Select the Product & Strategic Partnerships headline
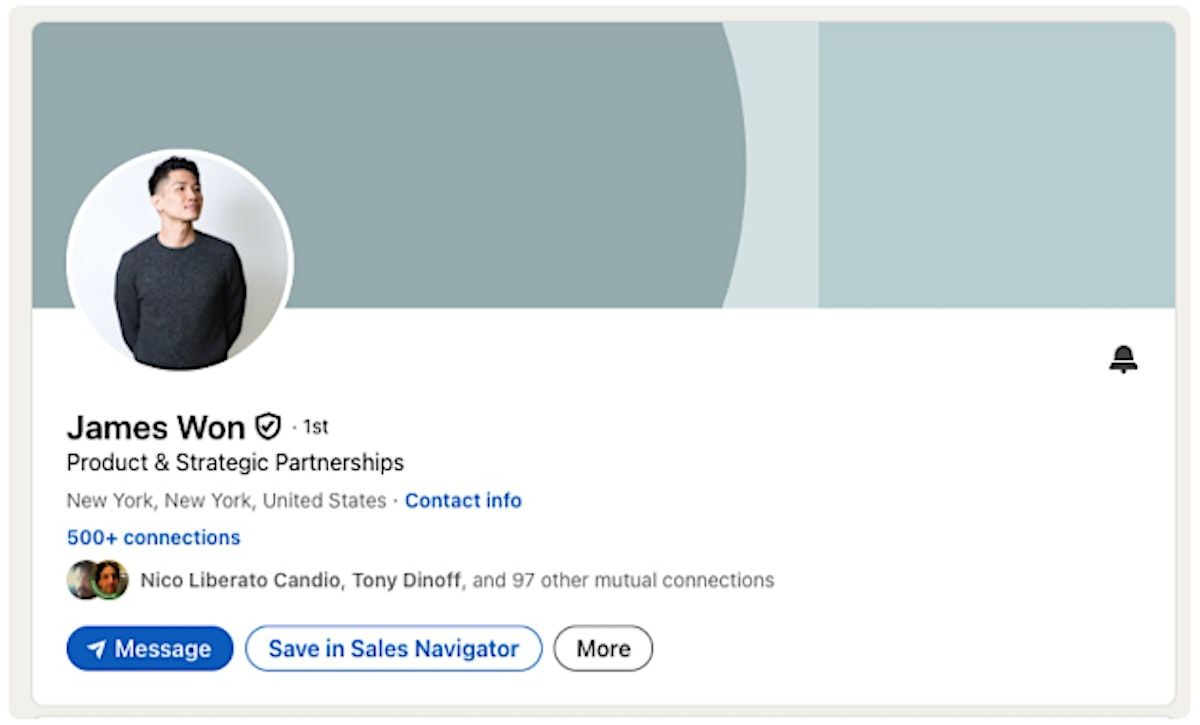1200x725 pixels. coord(235,463)
